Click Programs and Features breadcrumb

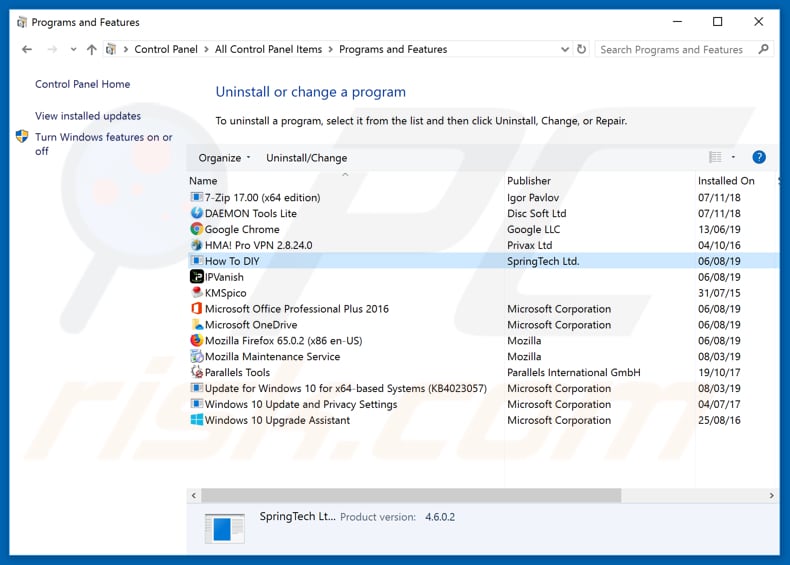coord(393,49)
